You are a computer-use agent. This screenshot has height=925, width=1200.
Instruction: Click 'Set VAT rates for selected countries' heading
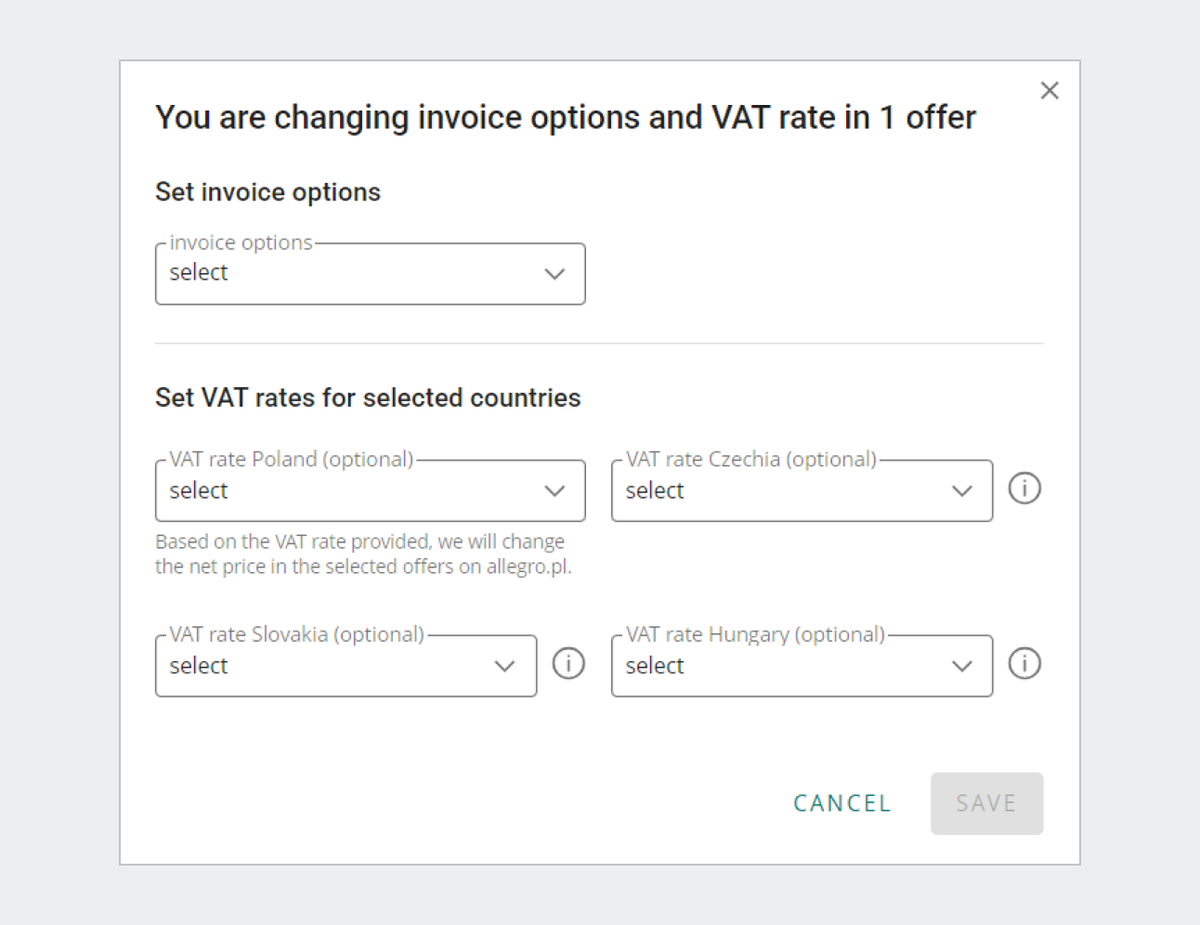368,398
